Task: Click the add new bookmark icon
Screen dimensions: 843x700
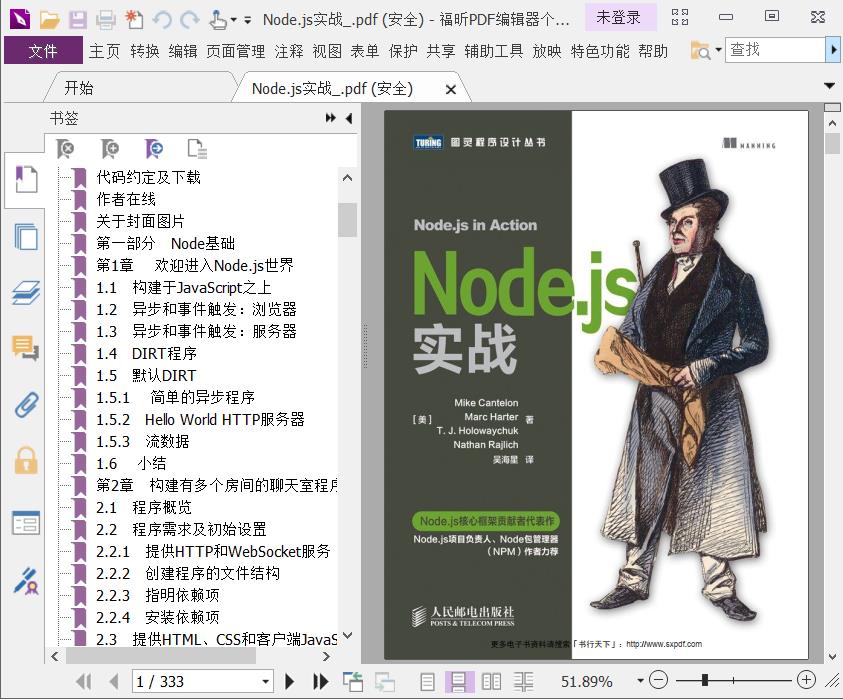Action: point(110,148)
